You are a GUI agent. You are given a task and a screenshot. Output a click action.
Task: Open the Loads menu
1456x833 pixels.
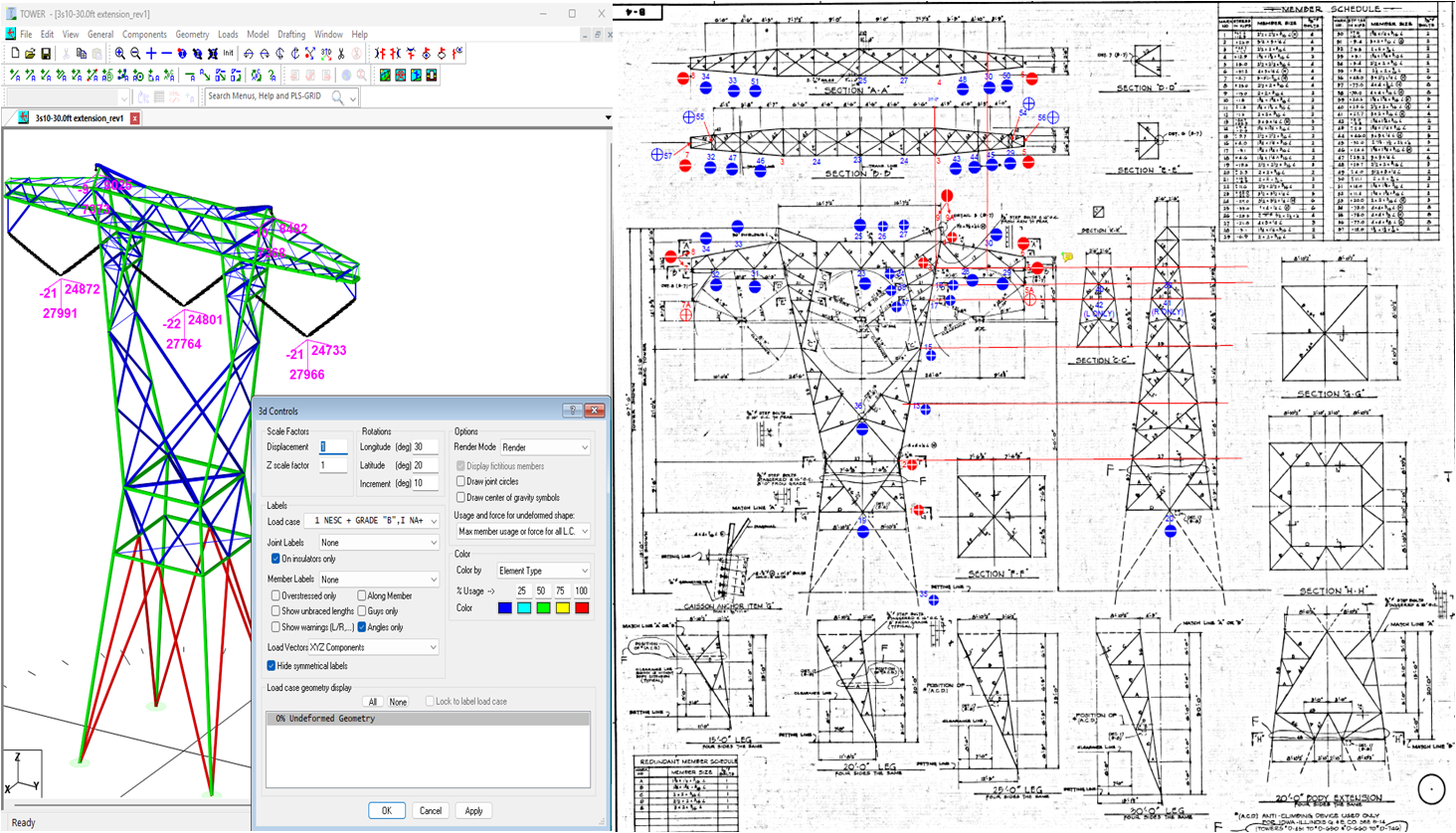(228, 35)
